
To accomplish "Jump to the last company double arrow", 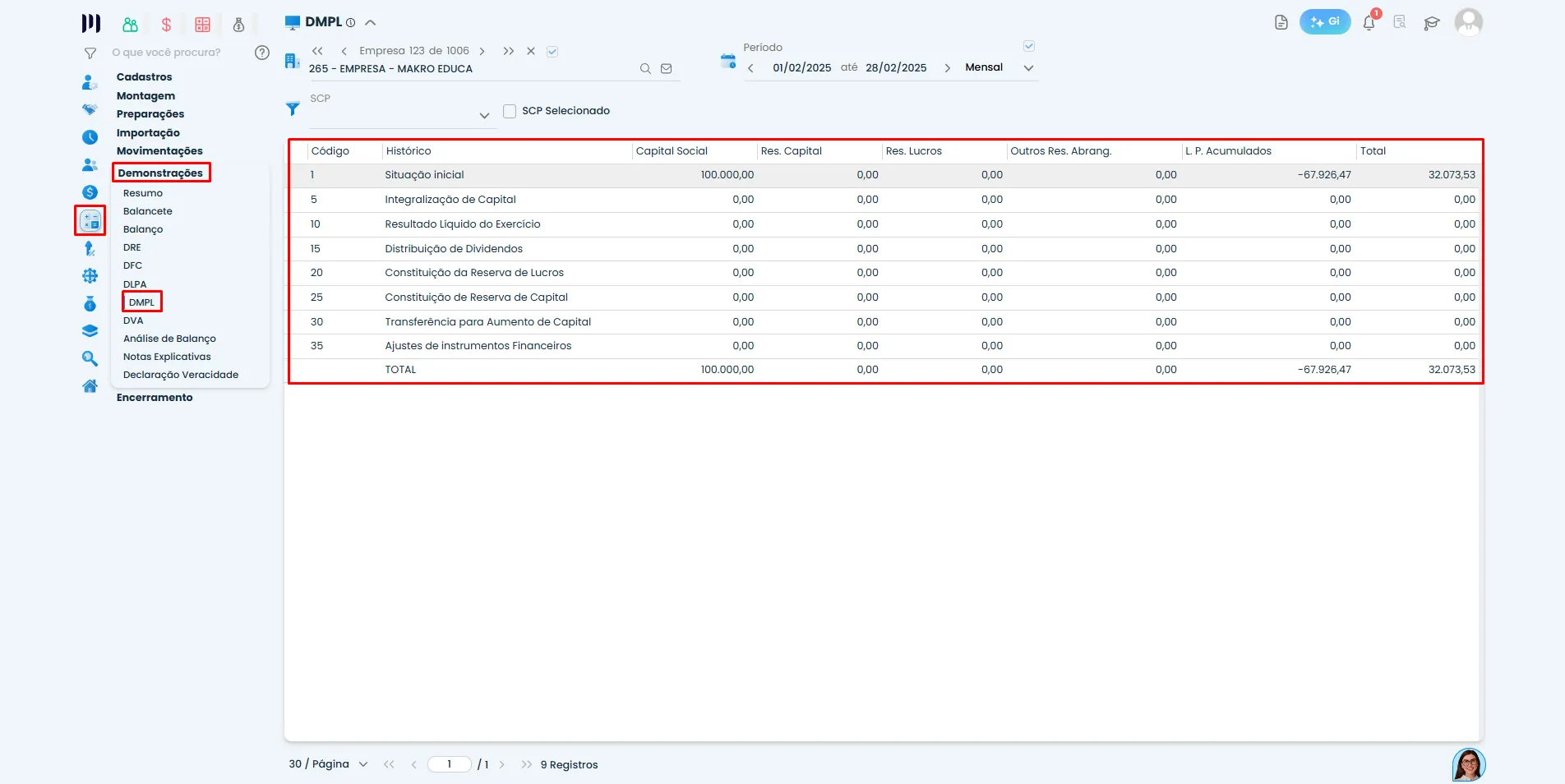I will point(509,51).
